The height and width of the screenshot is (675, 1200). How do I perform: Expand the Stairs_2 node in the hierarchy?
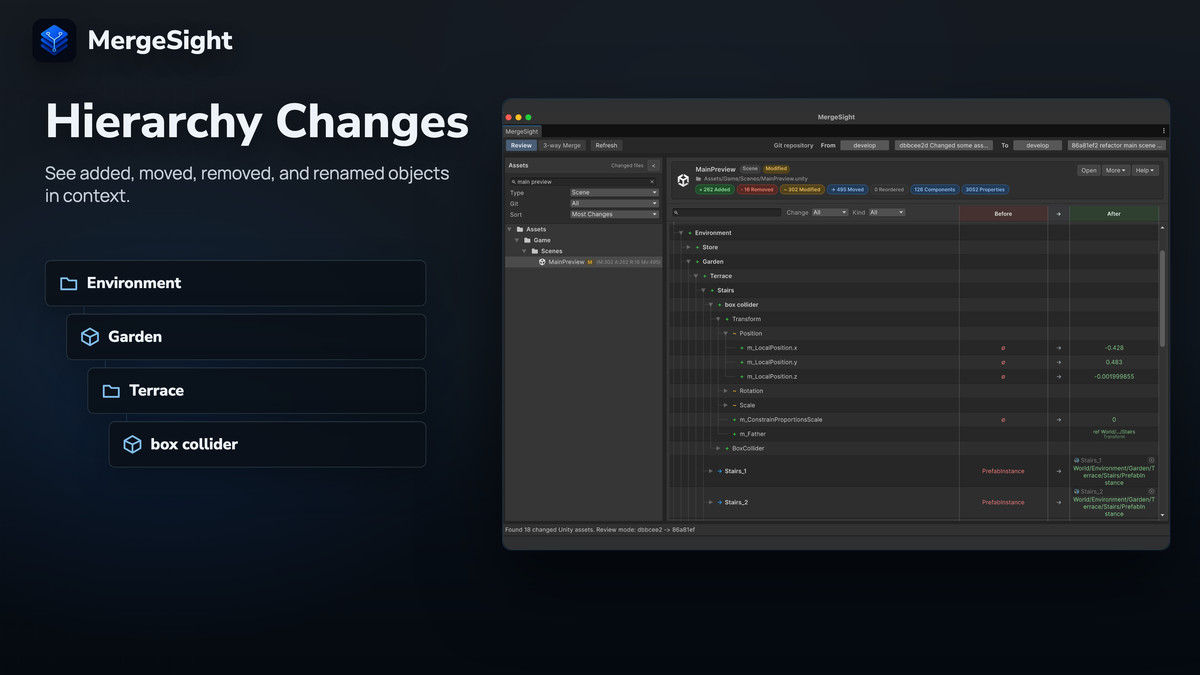(710, 502)
